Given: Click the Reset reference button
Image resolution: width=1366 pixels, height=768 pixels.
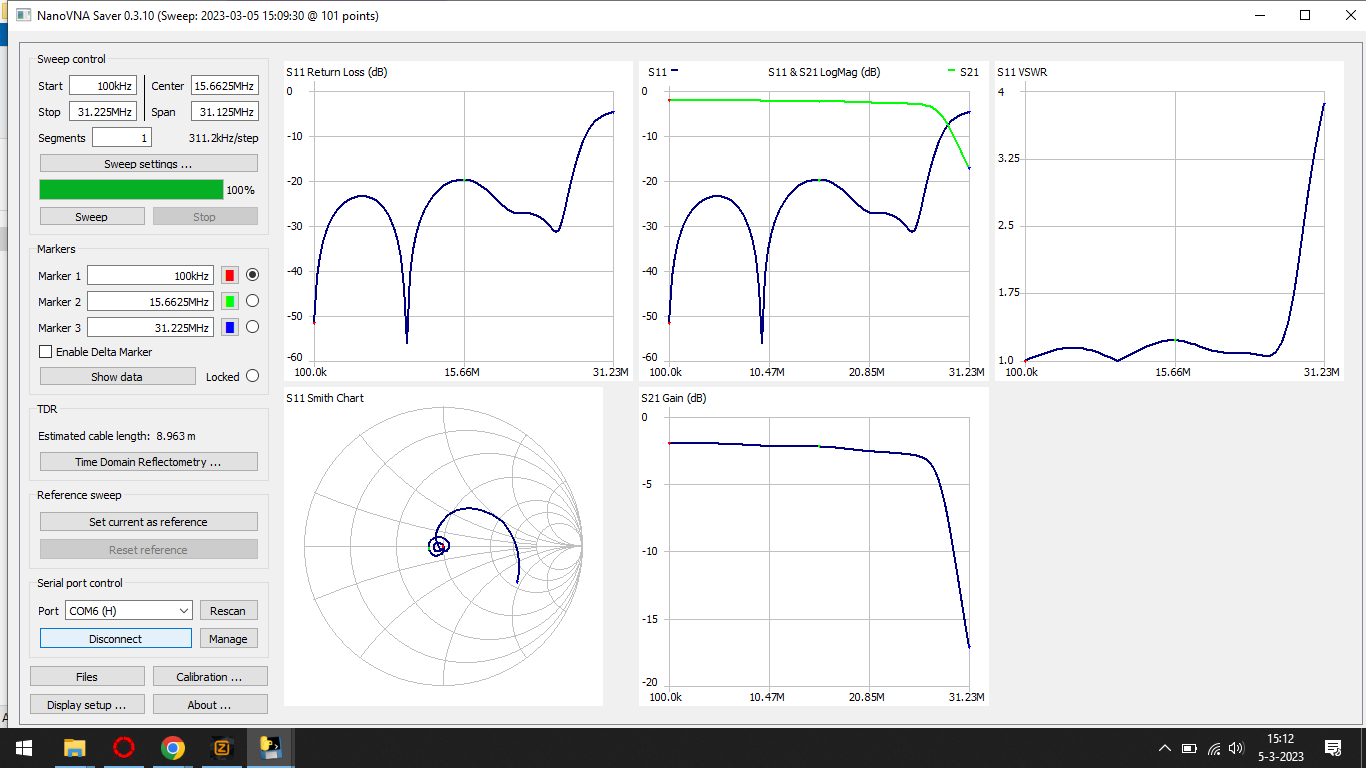Looking at the screenshot, I should (149, 550).
